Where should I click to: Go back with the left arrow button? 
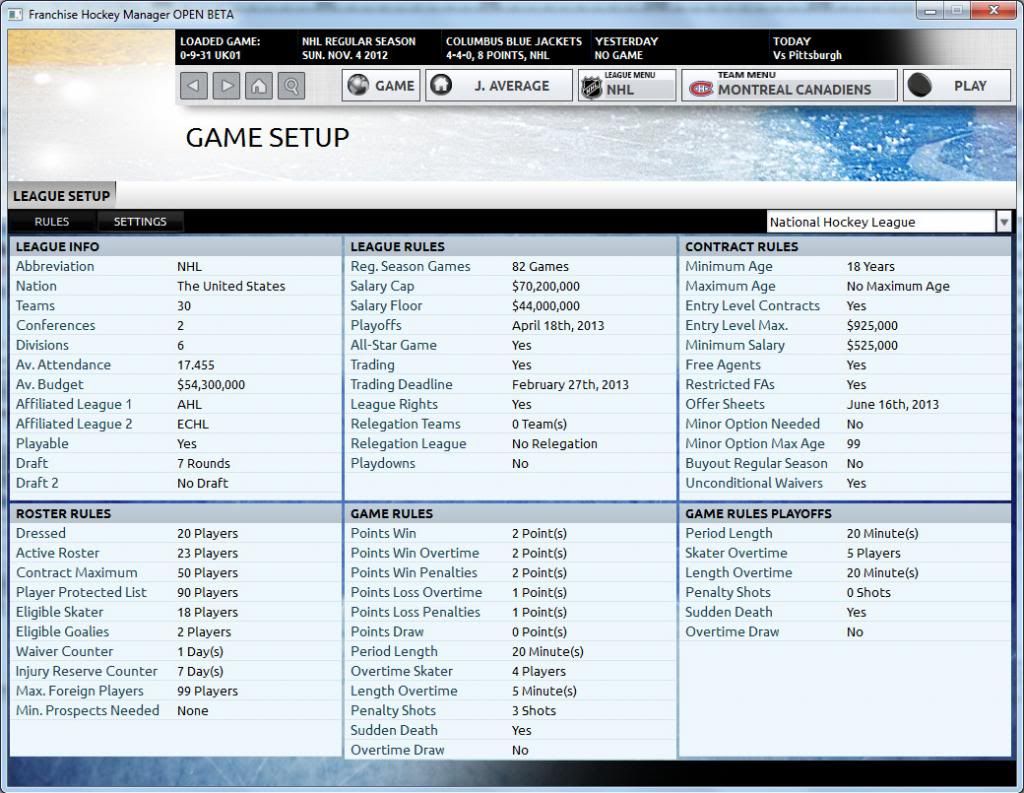tap(193, 86)
